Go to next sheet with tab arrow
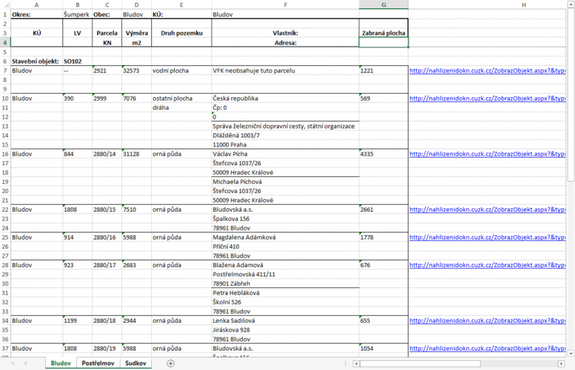575x370 pixels. point(26,363)
